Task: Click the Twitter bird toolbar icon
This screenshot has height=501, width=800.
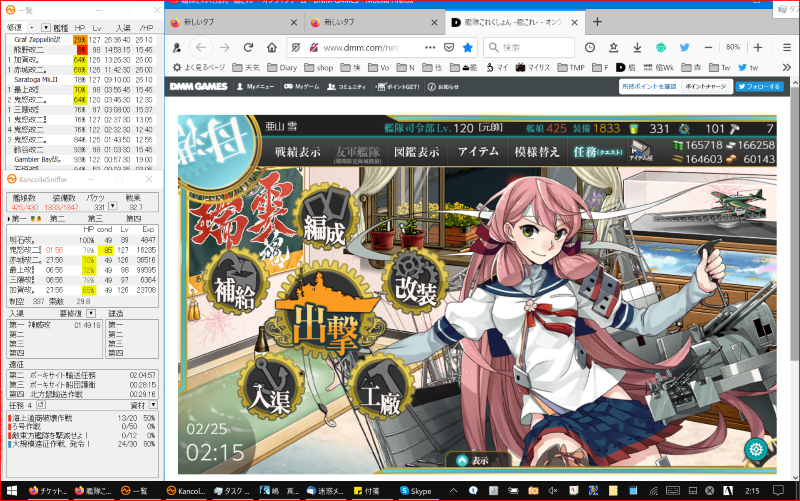Action: [685, 47]
